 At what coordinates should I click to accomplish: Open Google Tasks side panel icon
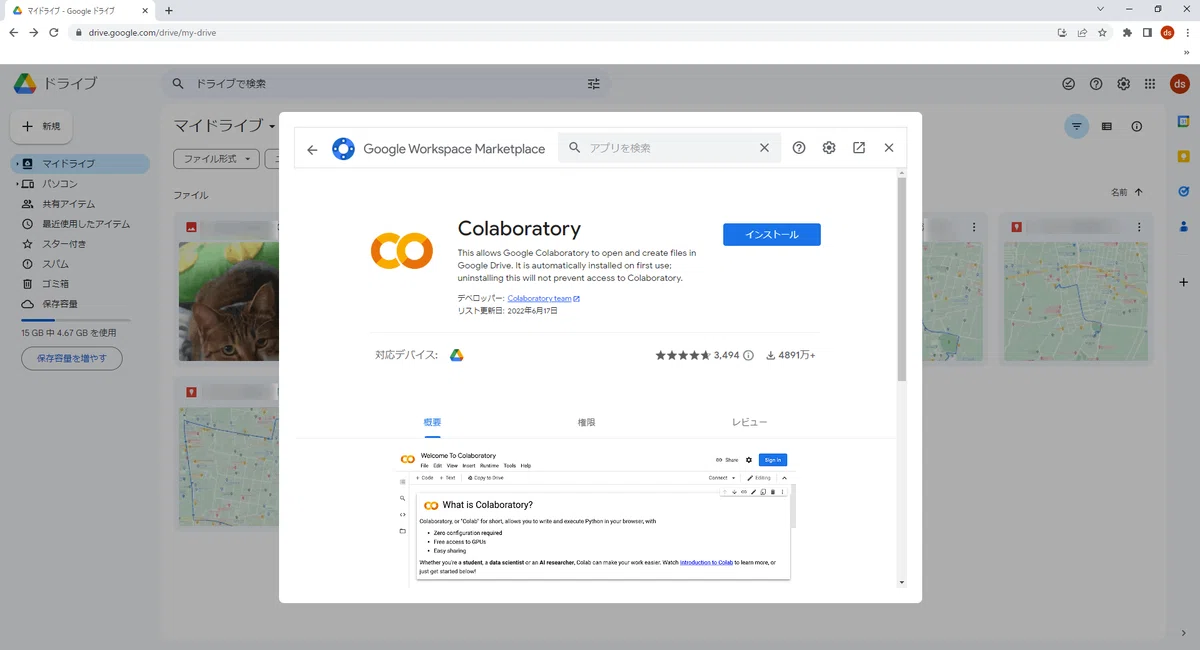tap(1184, 191)
